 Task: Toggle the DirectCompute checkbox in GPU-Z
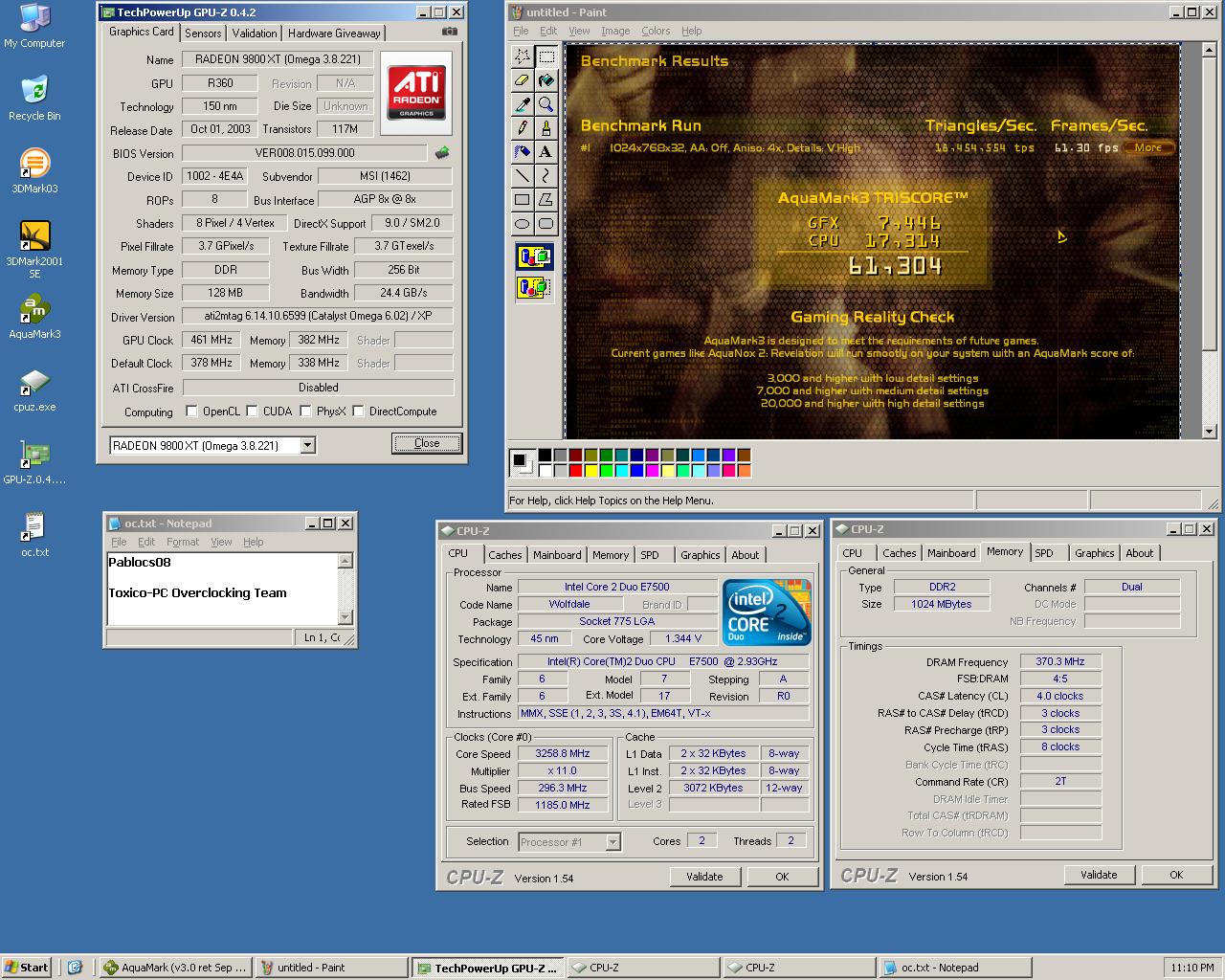(359, 412)
